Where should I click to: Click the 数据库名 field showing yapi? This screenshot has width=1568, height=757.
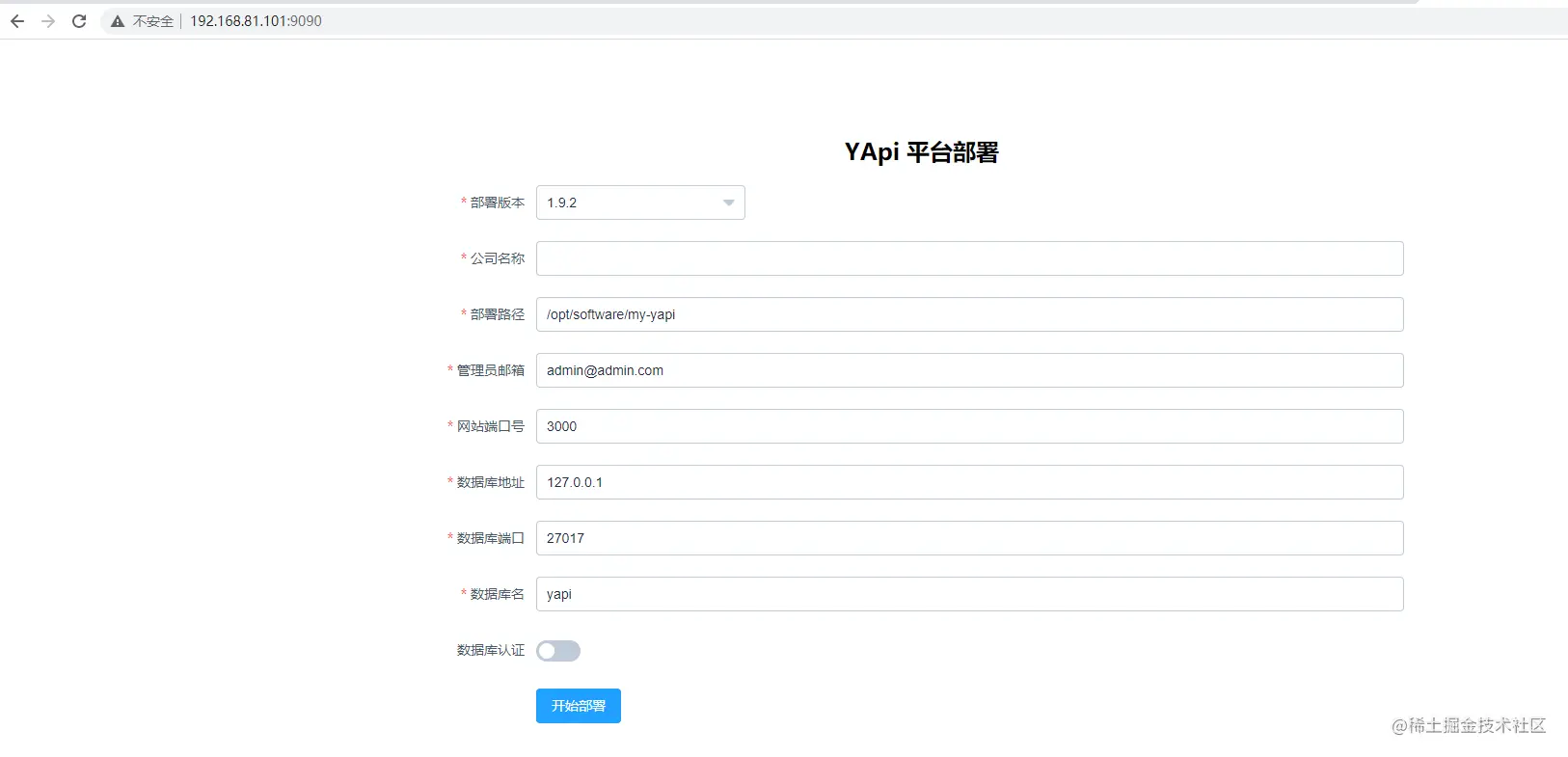point(969,594)
